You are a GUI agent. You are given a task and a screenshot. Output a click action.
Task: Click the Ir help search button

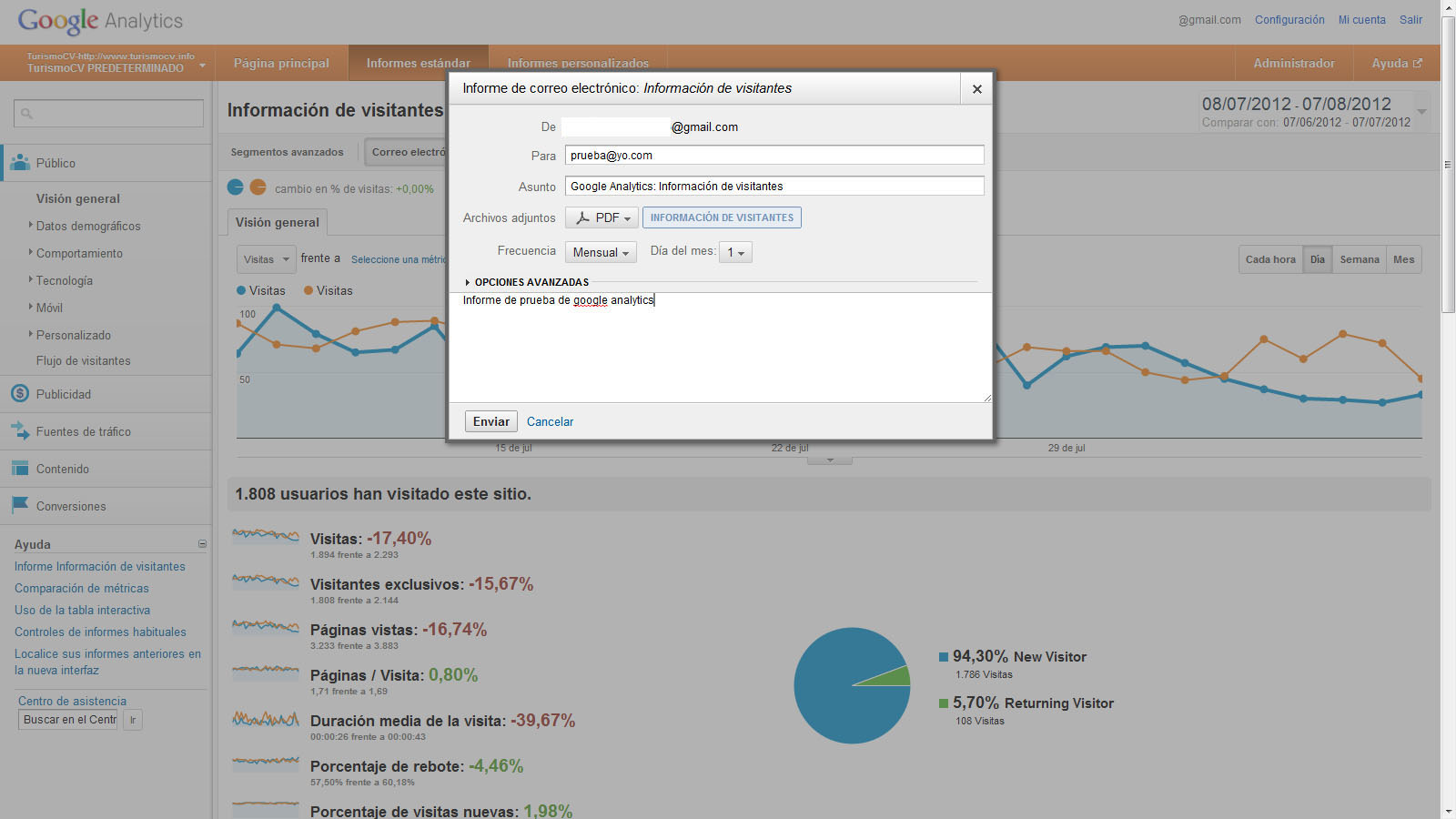coord(133,720)
